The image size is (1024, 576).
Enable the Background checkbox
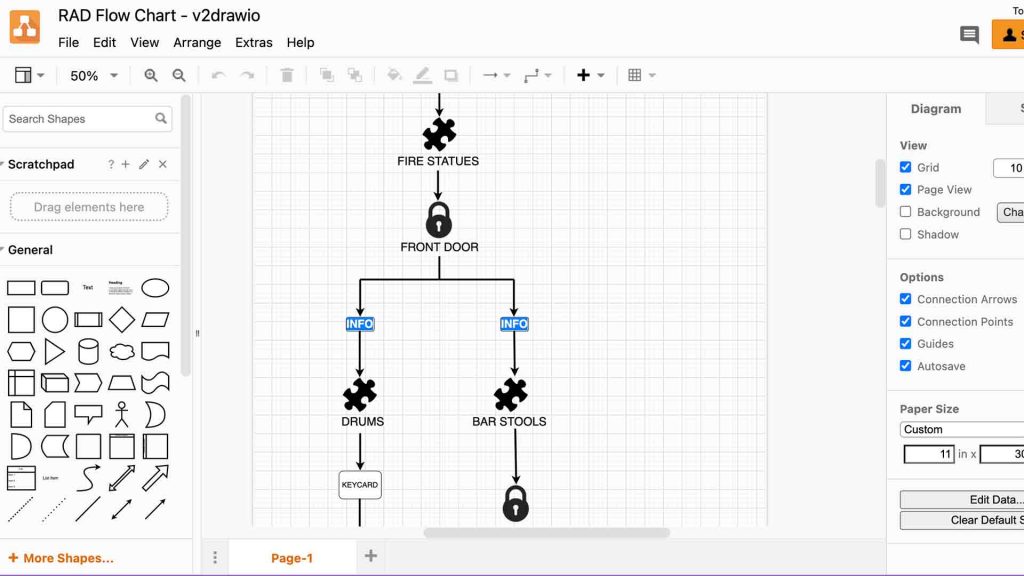(905, 212)
